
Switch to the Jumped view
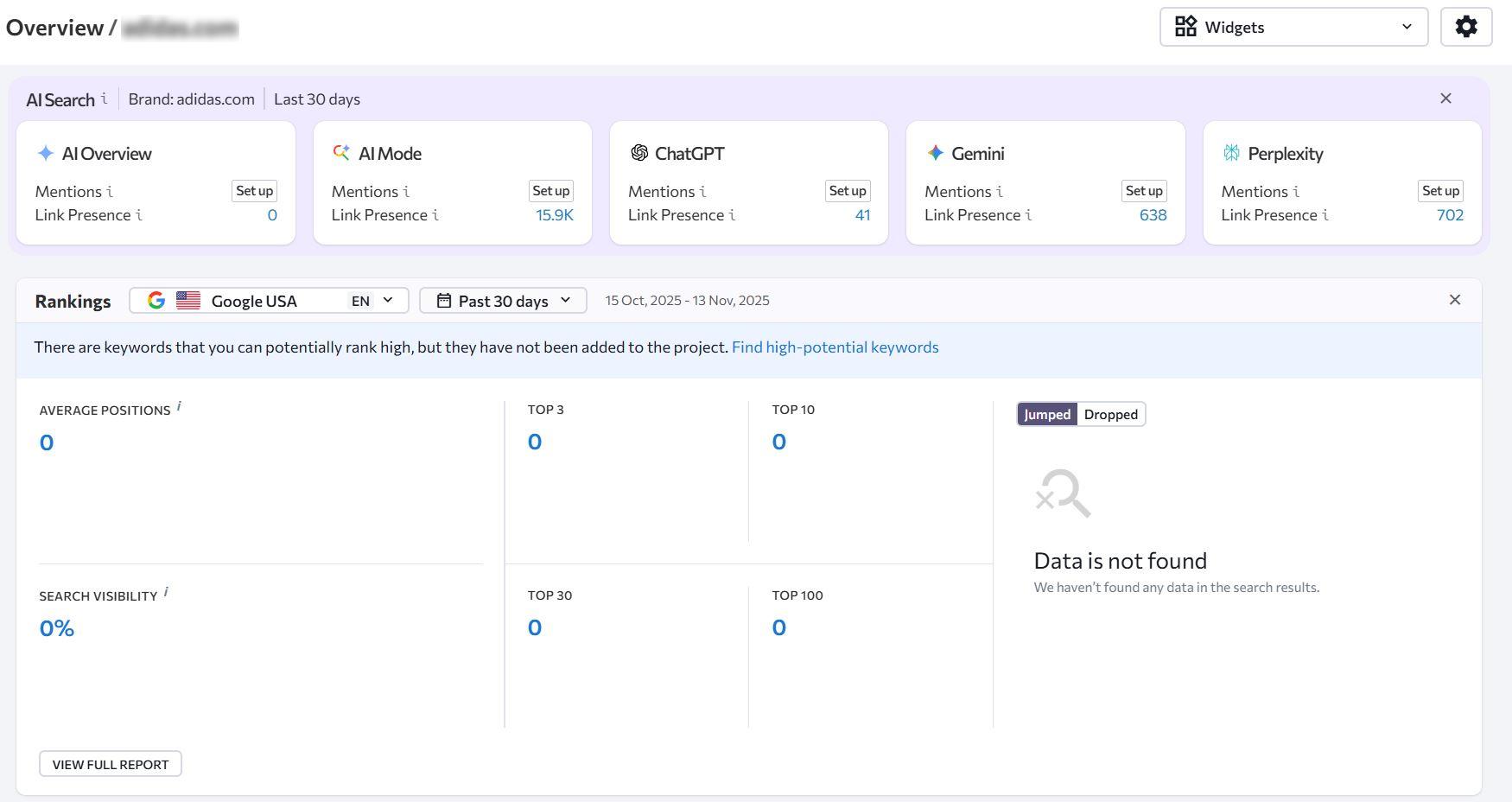[1047, 414]
